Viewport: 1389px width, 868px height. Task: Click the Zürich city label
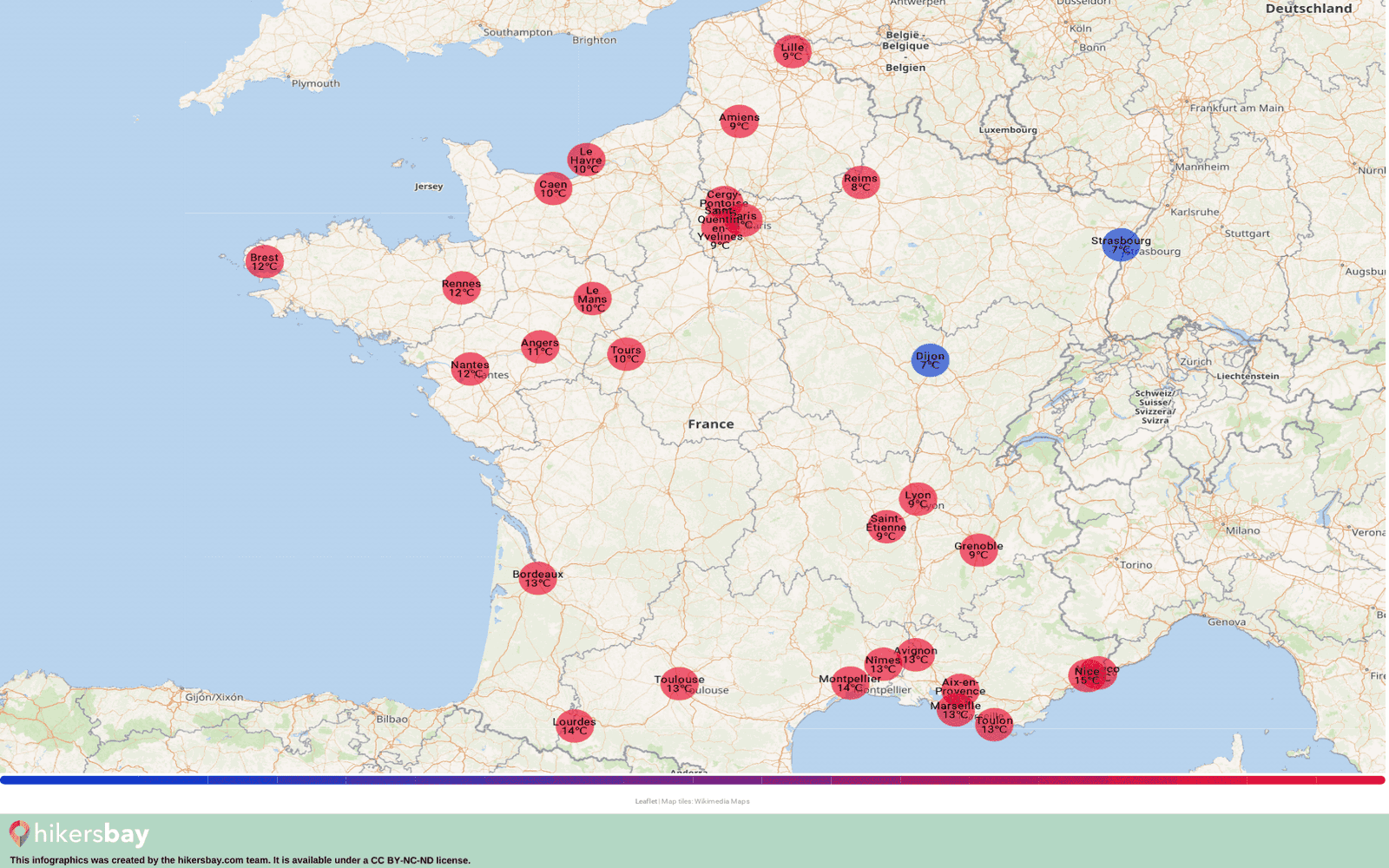[1195, 362]
